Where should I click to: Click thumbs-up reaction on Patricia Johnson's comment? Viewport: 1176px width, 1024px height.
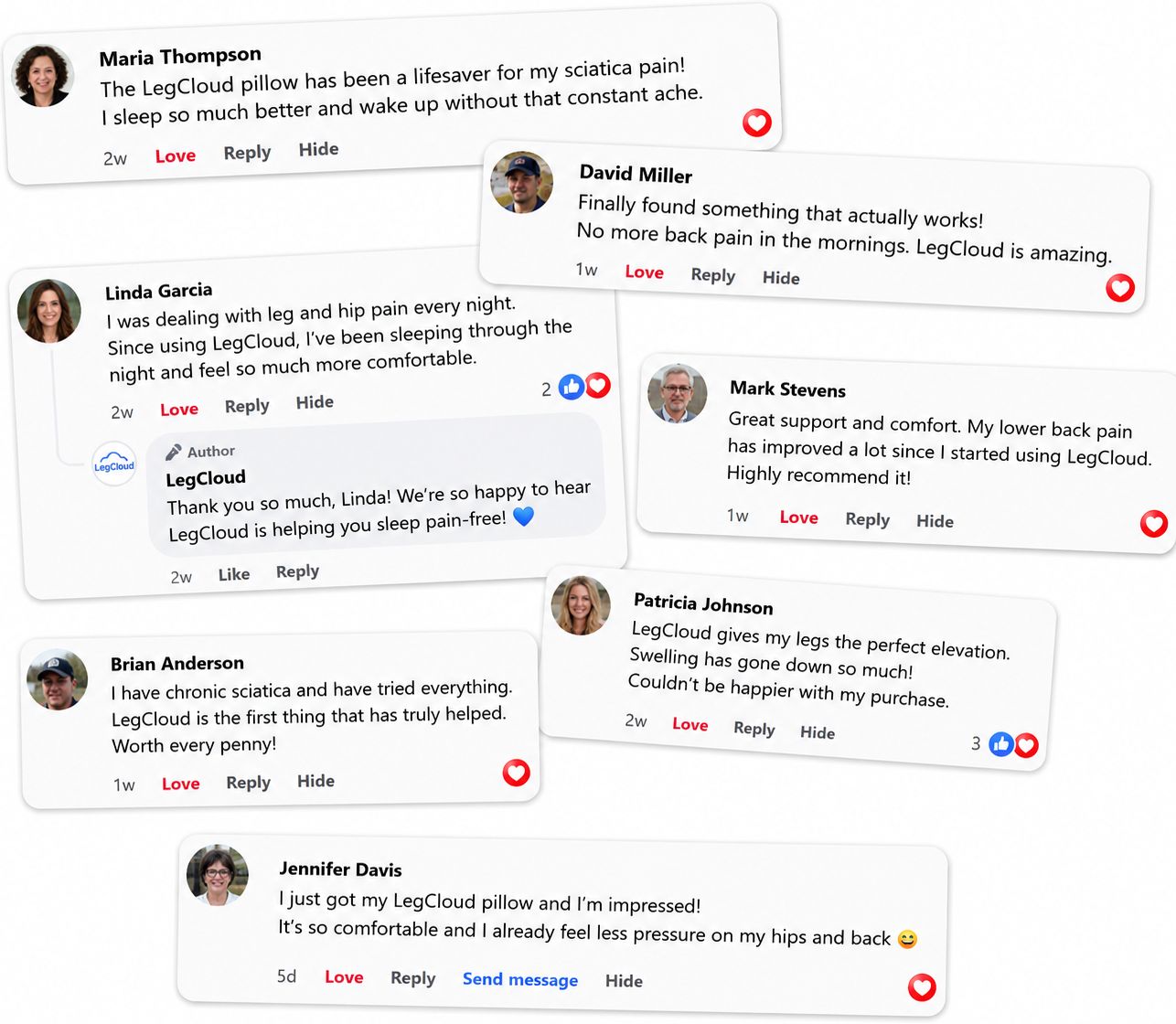coord(1001,744)
